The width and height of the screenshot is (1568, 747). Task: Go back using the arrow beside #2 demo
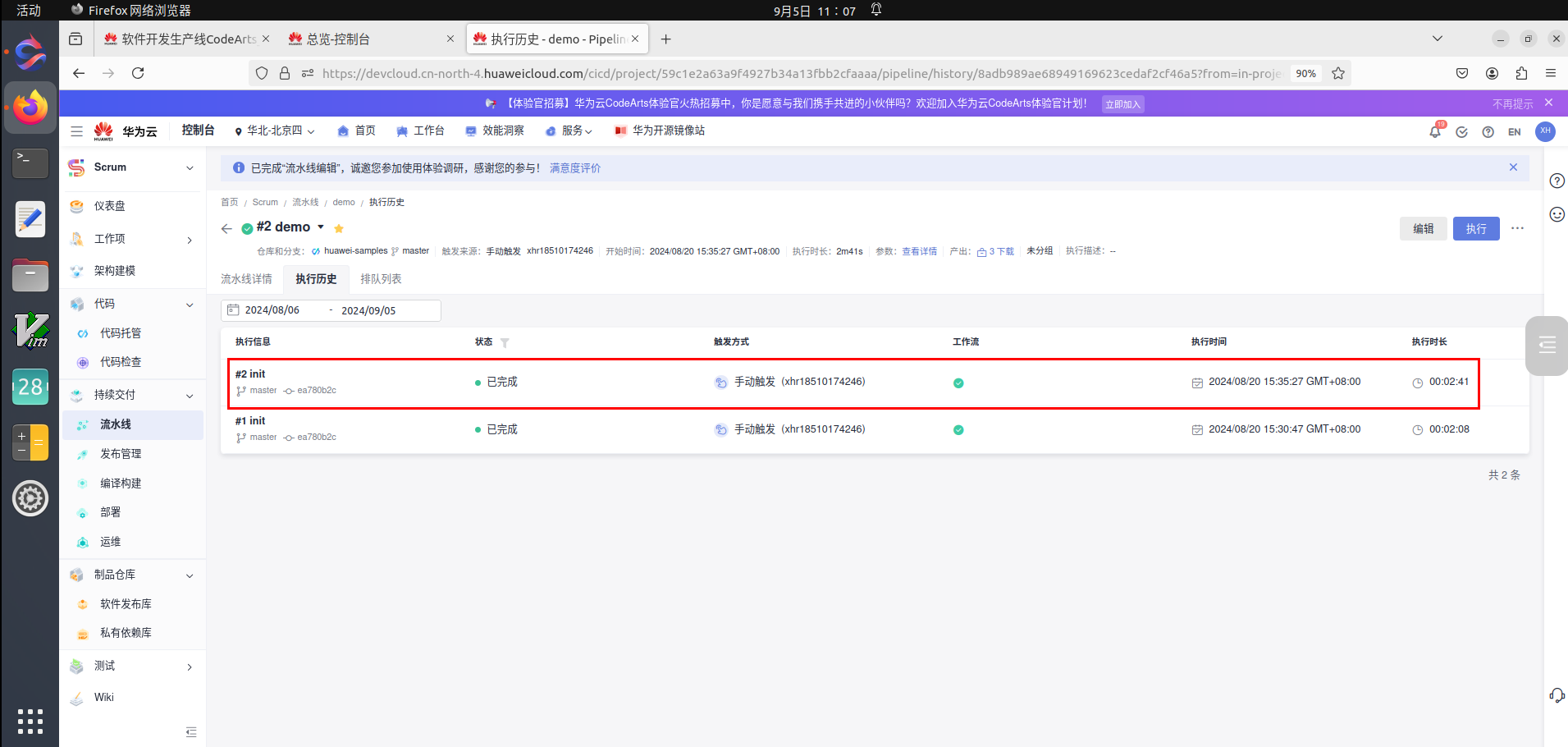227,228
